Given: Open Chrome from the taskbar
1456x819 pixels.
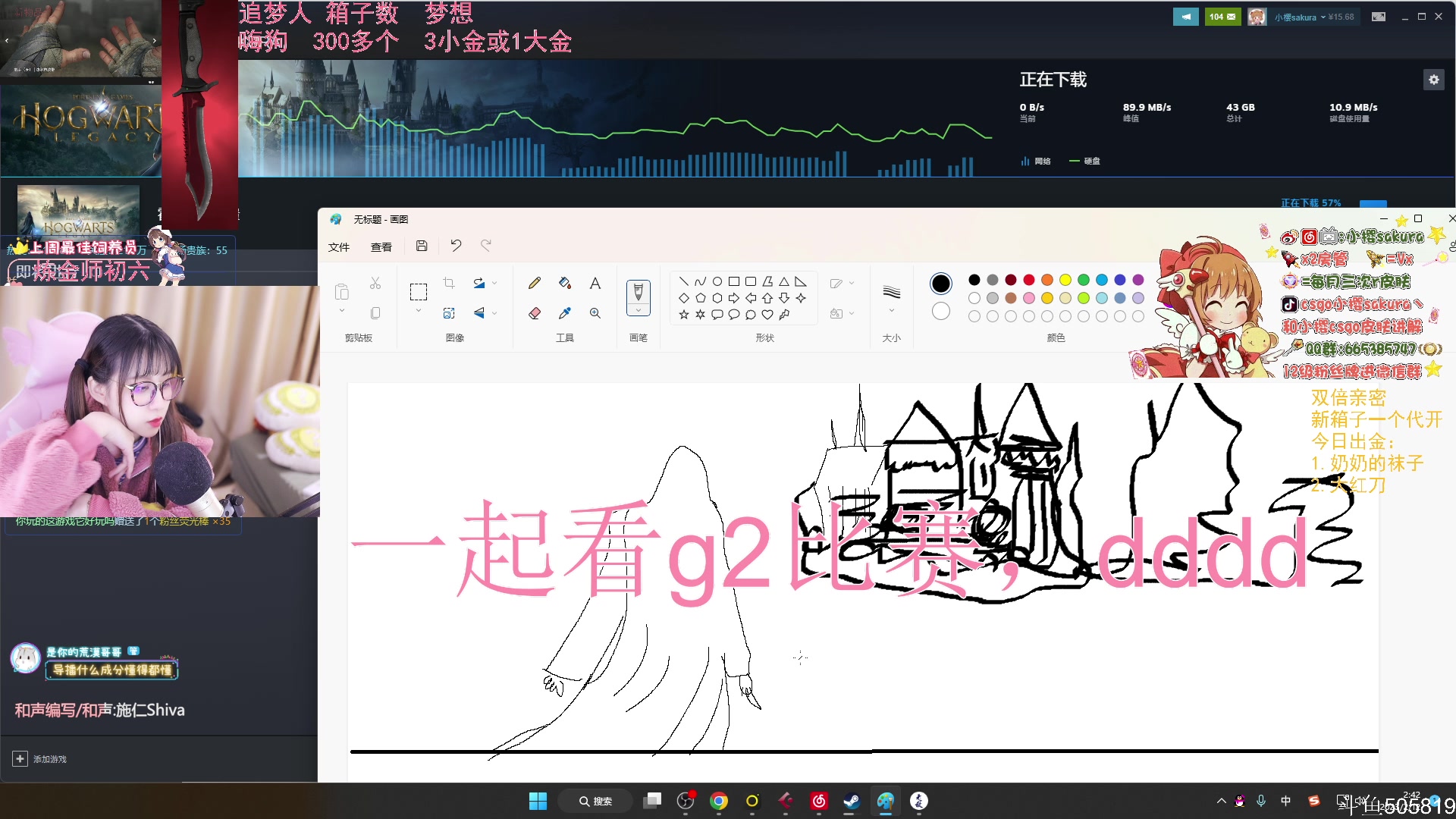Looking at the screenshot, I should [719, 801].
